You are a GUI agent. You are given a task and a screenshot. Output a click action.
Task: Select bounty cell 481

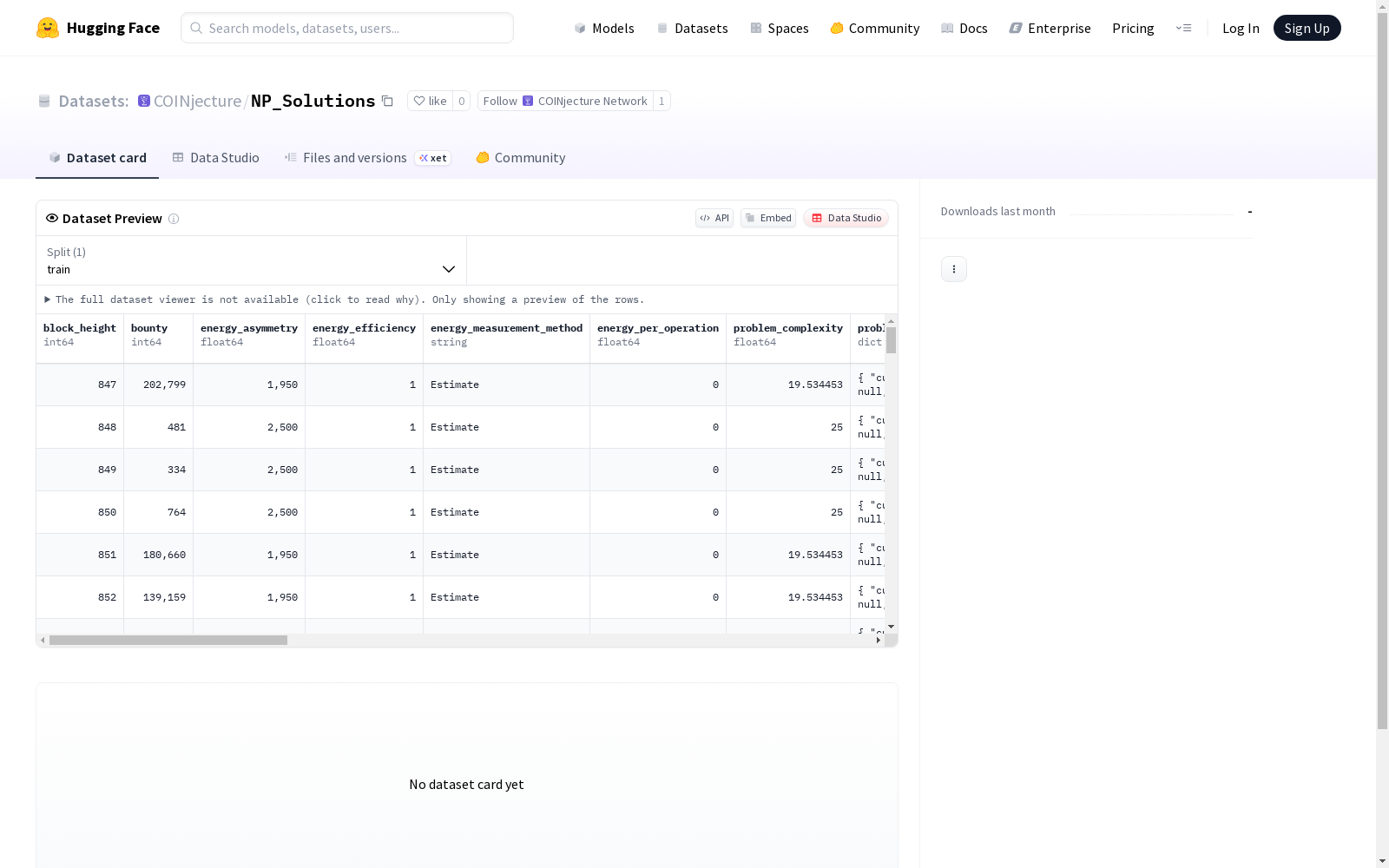[x=159, y=427]
